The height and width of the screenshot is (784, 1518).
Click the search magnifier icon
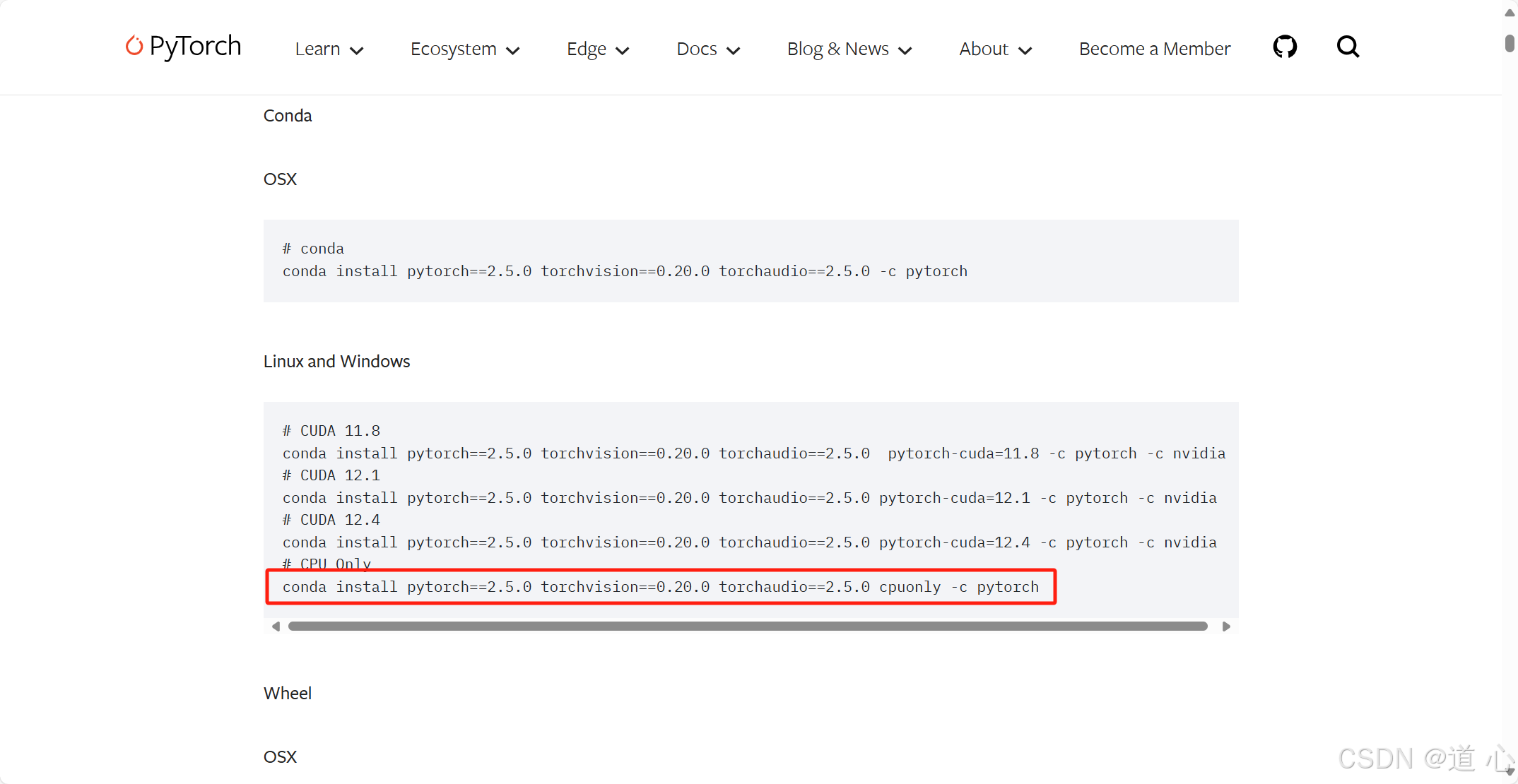point(1347,47)
